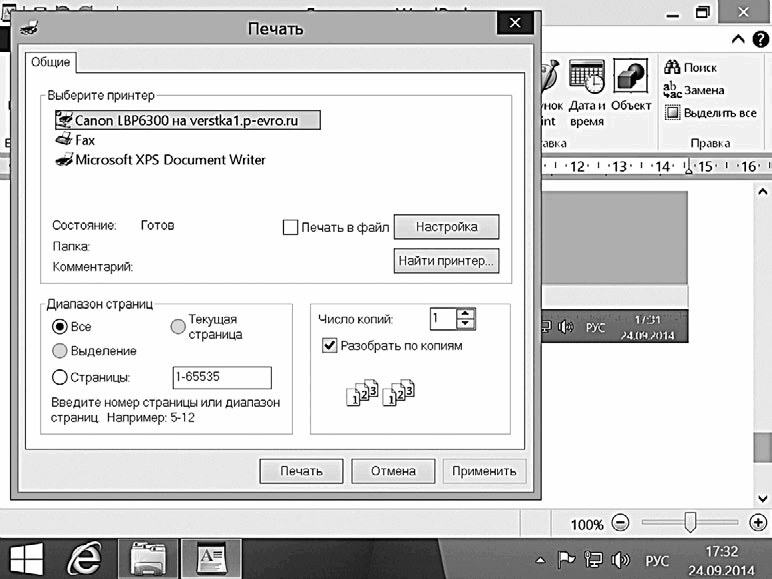The image size is (772, 579).
Task: Zoom out with the minus icon
Action: tap(620, 522)
